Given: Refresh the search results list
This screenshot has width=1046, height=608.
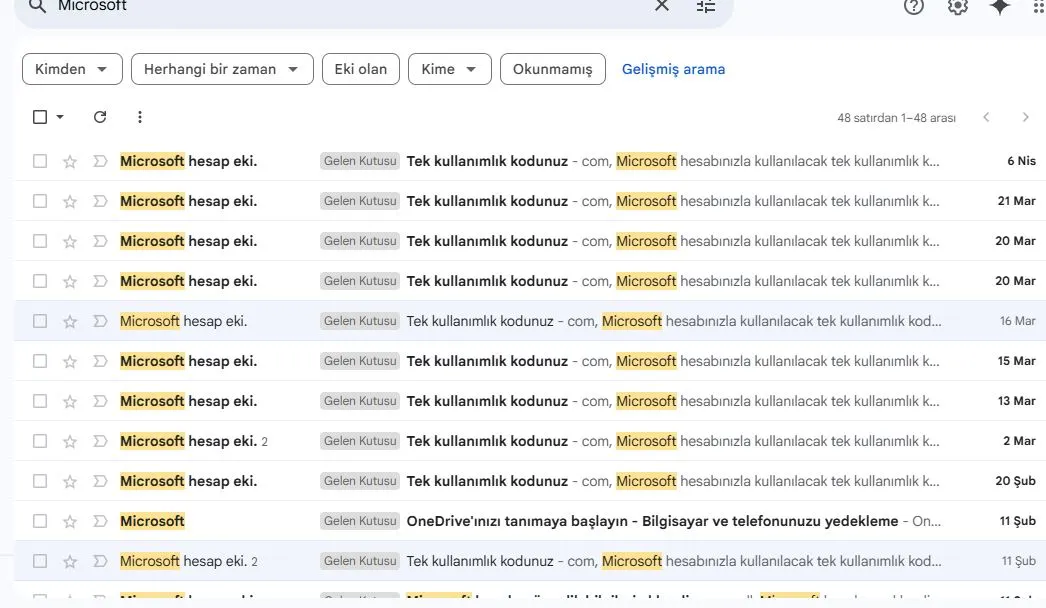Looking at the screenshot, I should tap(100, 117).
